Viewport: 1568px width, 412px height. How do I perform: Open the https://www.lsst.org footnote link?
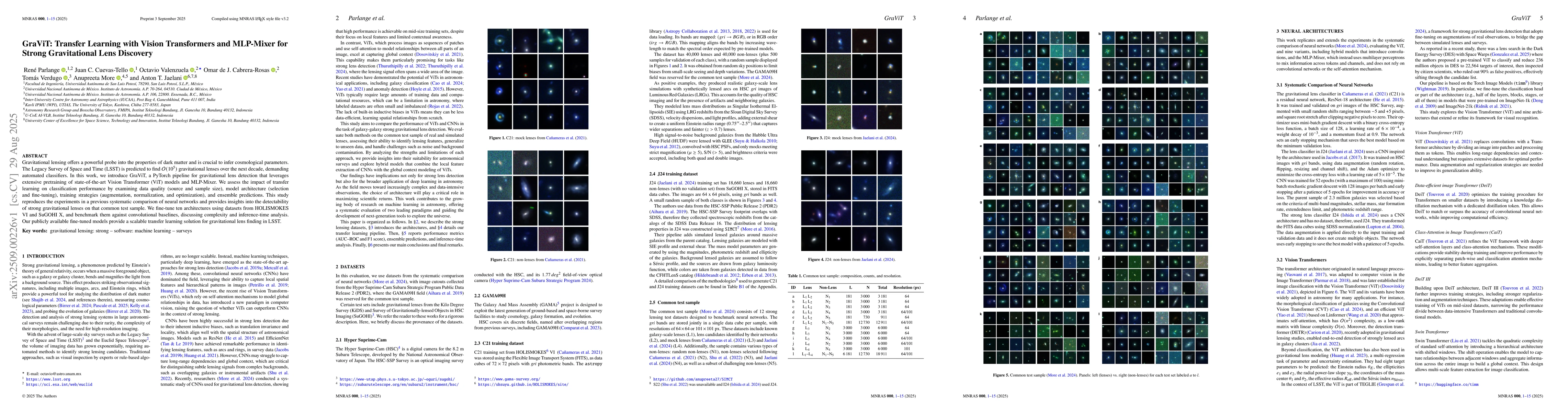[47, 379]
